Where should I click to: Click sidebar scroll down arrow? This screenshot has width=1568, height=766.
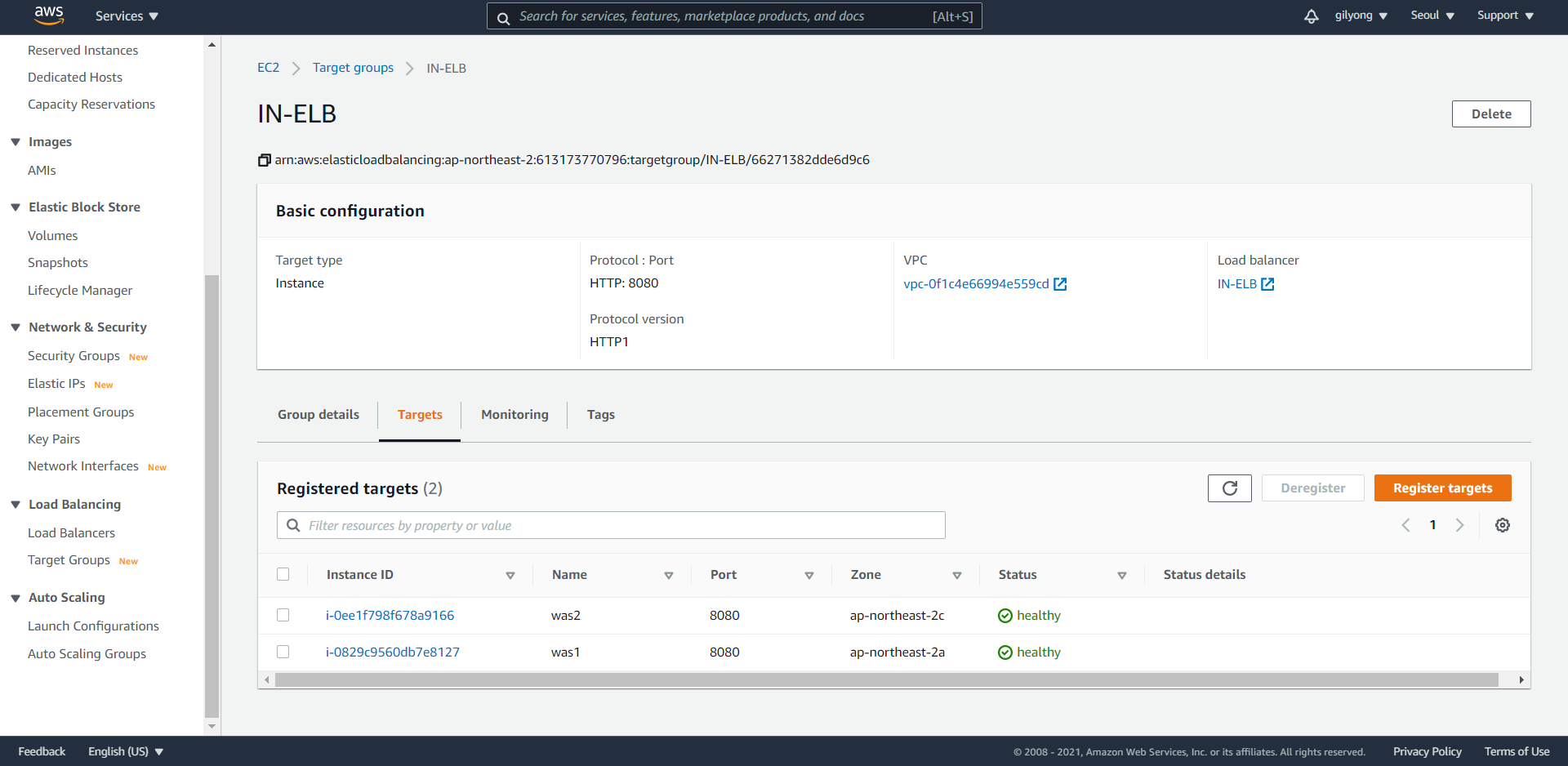point(212,726)
